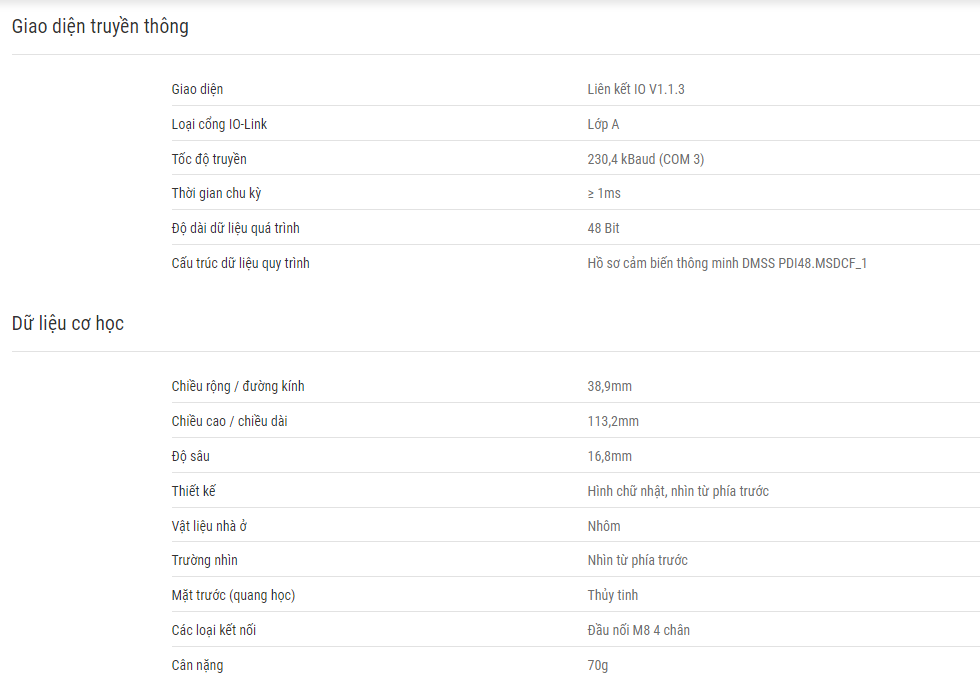Click the '48 Bit' value text
980x685 pixels.
[603, 228]
